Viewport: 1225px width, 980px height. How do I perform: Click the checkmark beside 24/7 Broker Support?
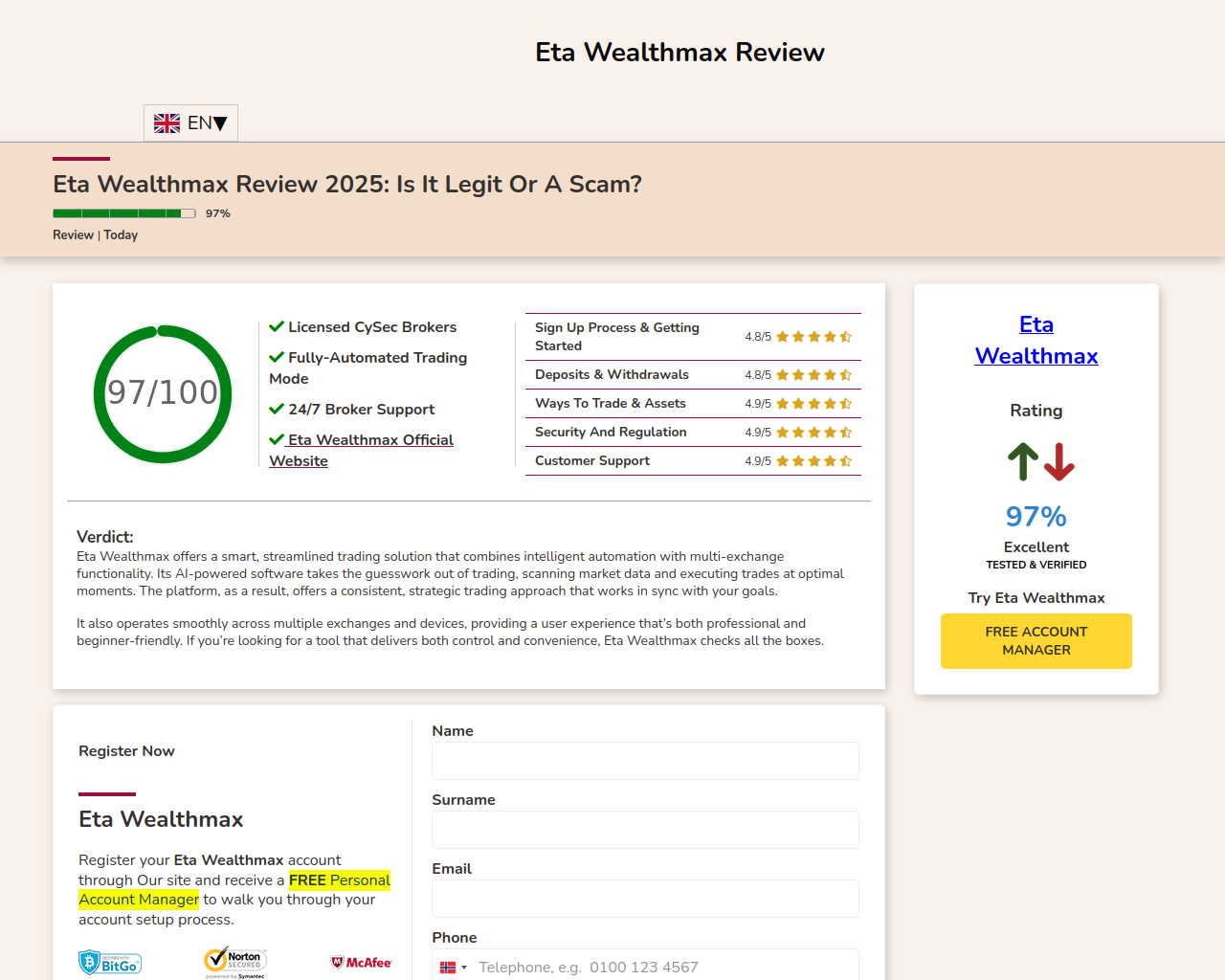pyautogui.click(x=277, y=410)
